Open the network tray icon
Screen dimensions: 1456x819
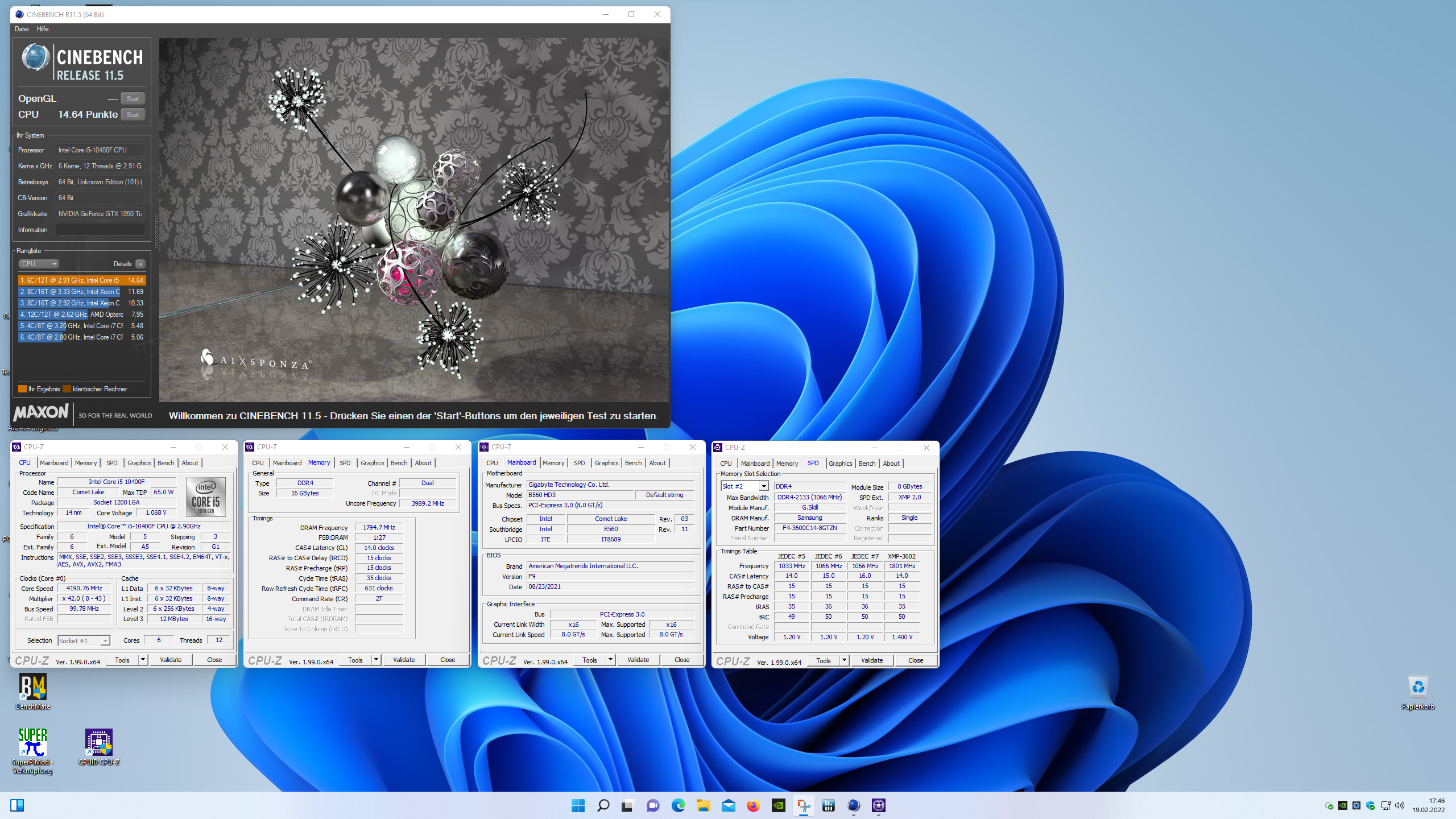click(1385, 805)
